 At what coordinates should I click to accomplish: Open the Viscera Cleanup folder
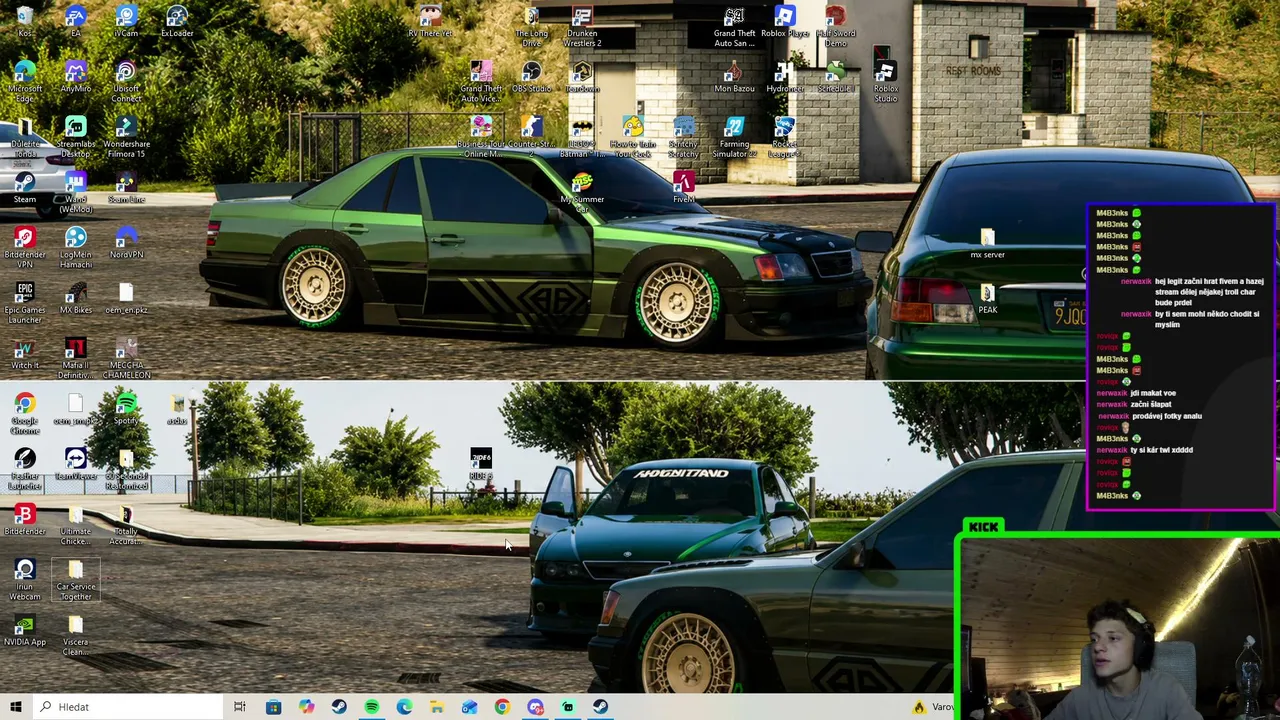point(75,634)
